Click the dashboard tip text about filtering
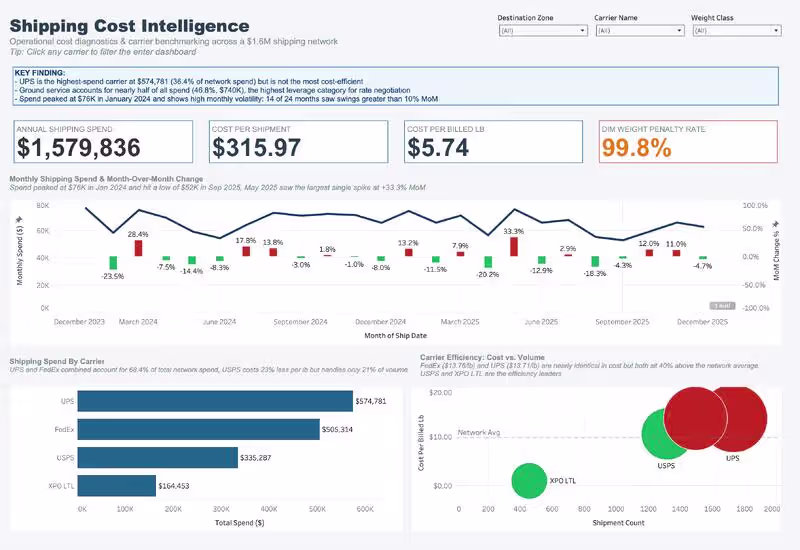 (103, 52)
